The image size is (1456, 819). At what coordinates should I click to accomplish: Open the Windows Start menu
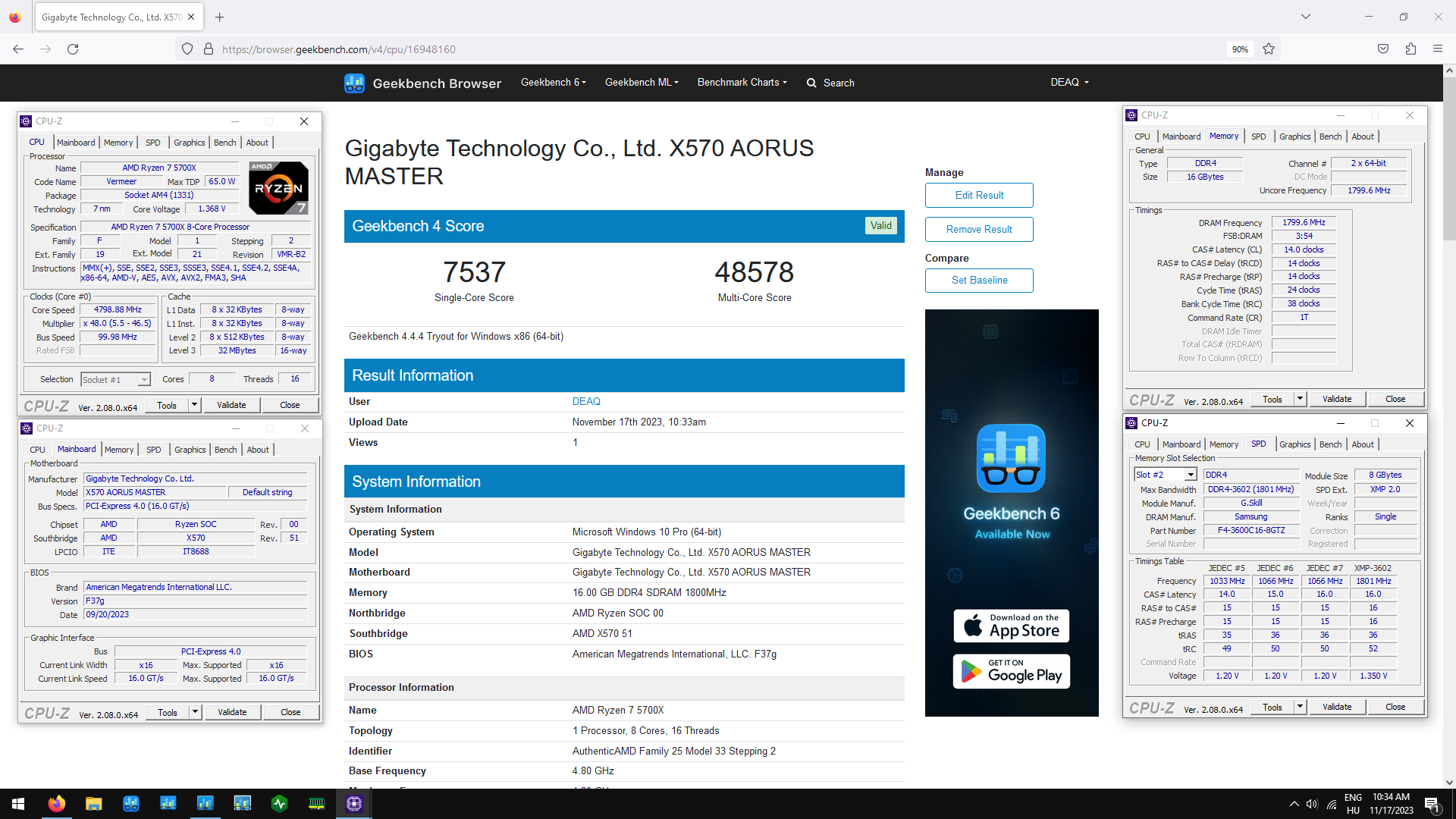point(18,804)
